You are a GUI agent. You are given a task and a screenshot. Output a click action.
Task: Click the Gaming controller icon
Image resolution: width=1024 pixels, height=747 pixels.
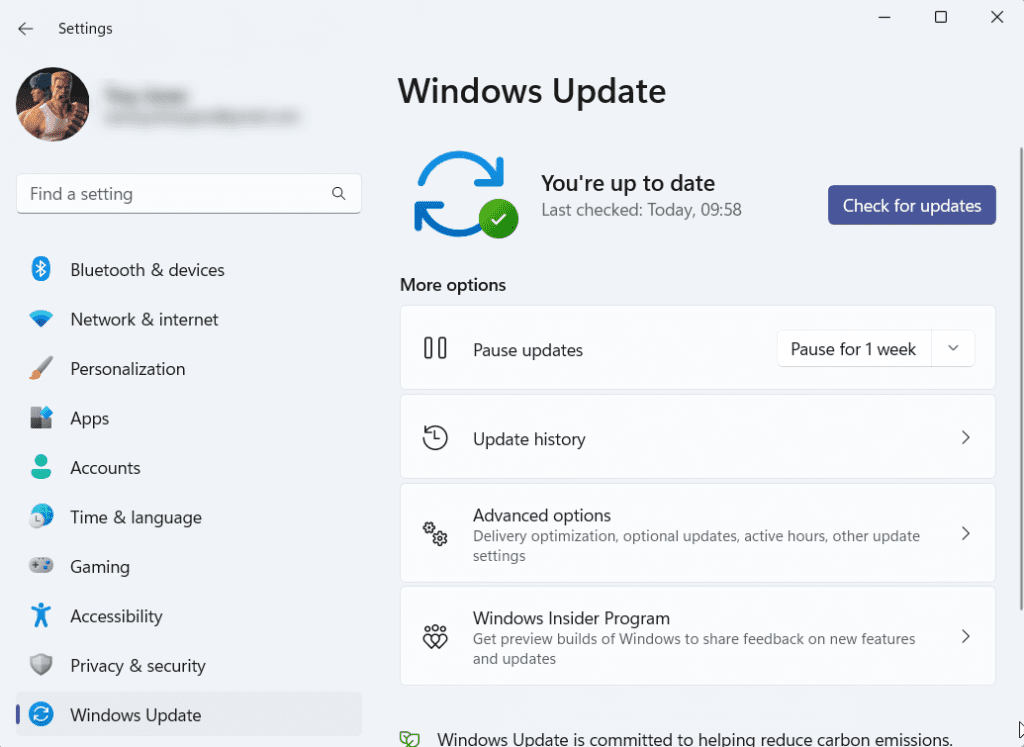coord(40,565)
